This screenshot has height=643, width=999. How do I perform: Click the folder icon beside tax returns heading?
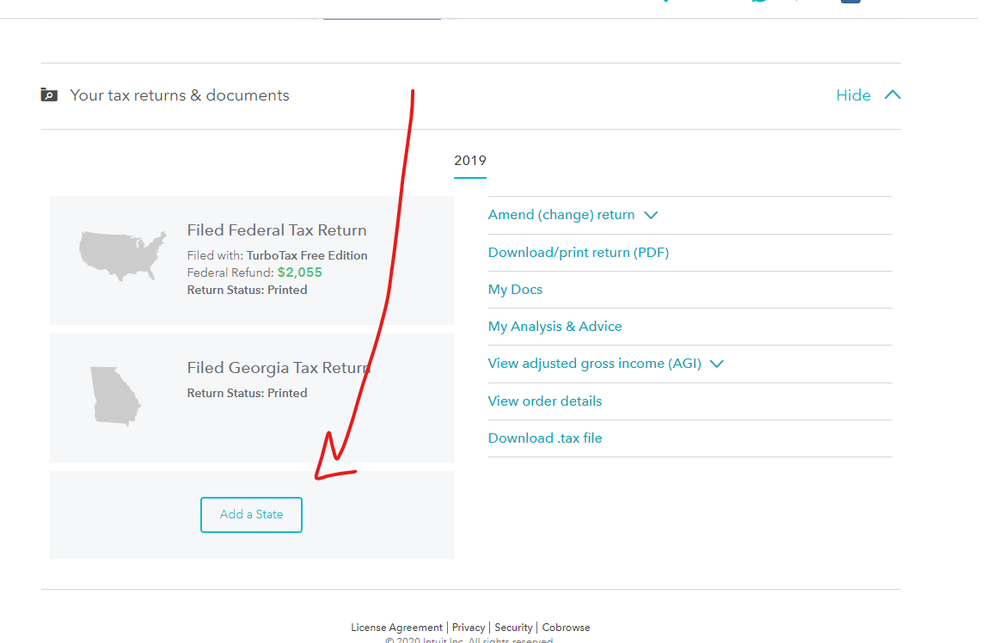coord(49,95)
